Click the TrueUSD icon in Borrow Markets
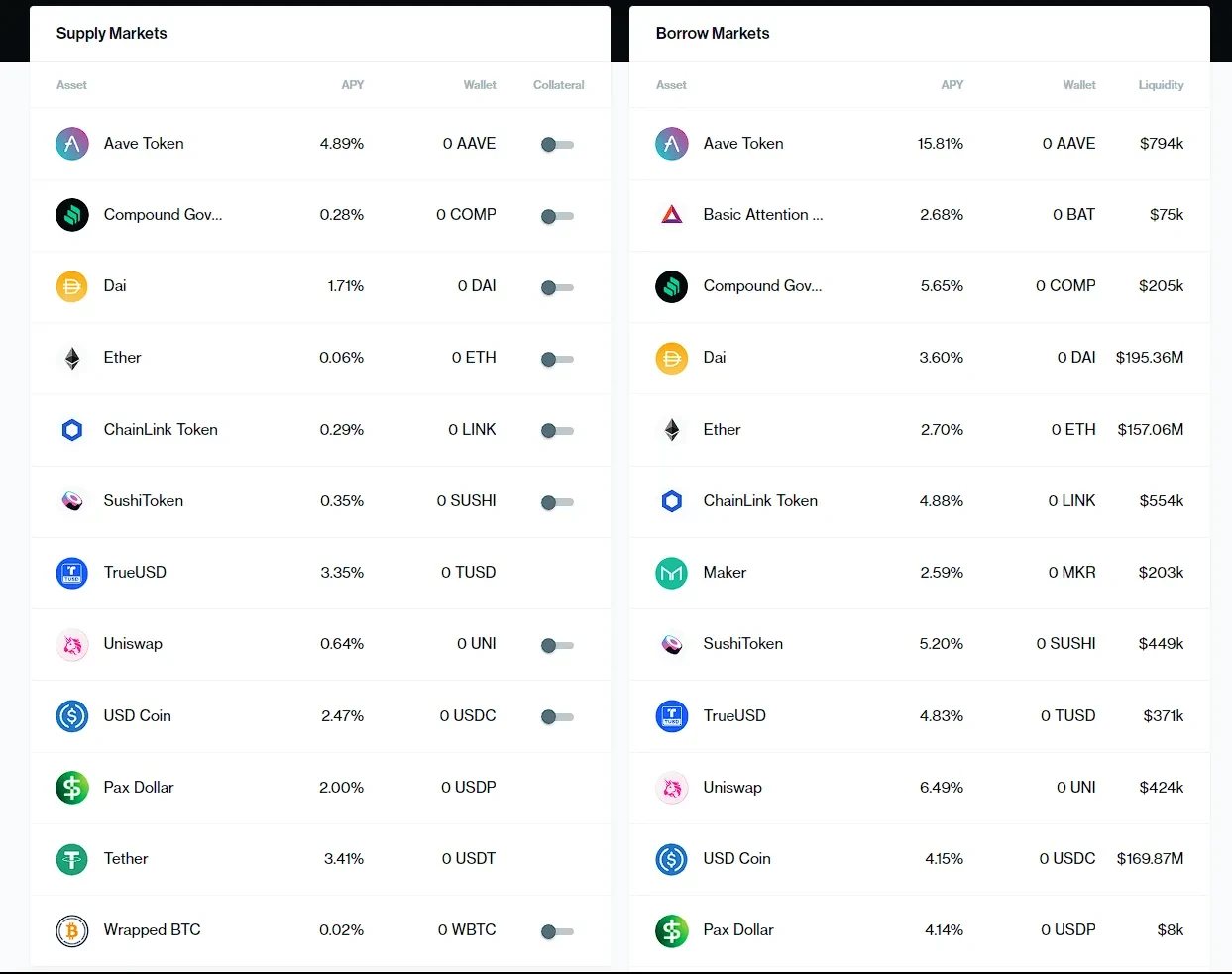Viewport: 1232px width, 974px height. point(672,715)
